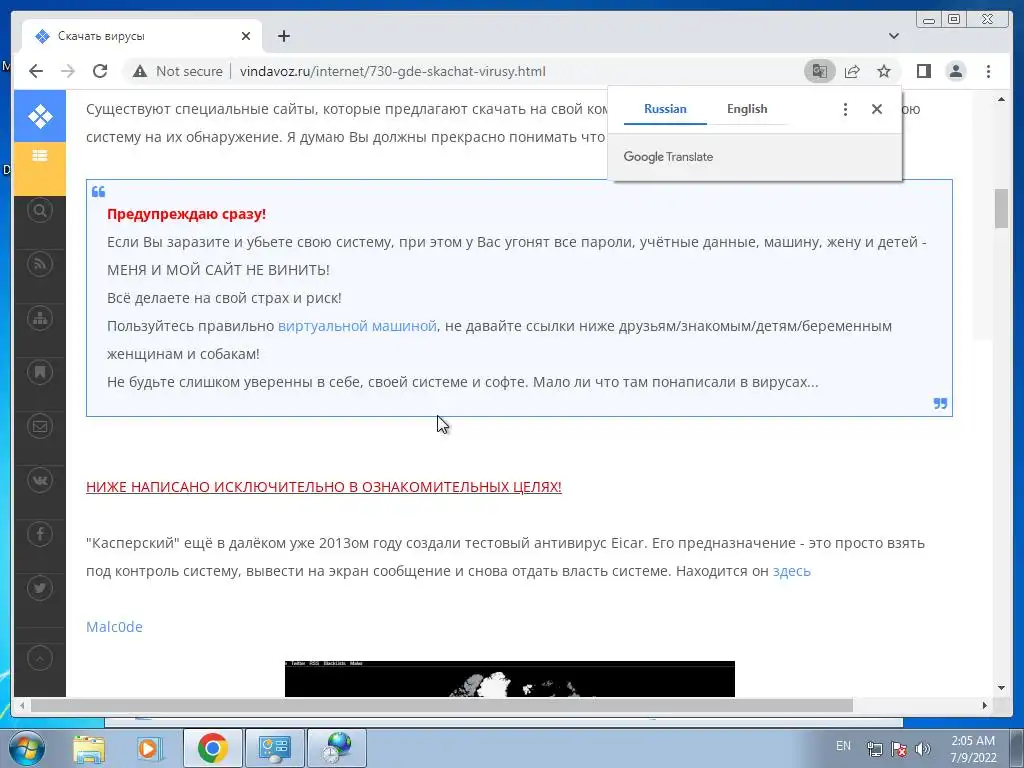Click the bookmark sidebar icon

tap(40, 372)
